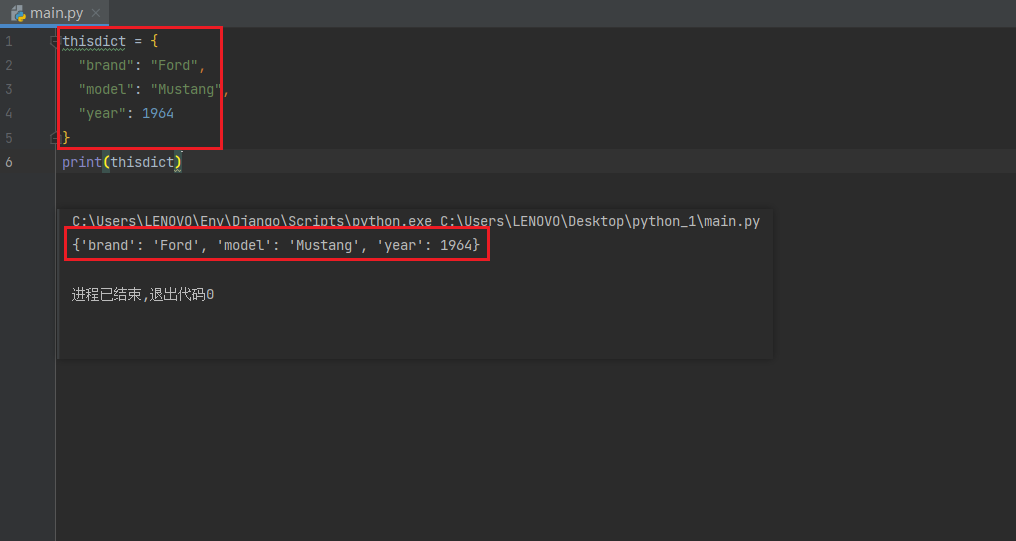Viewport: 1016px width, 541px height.
Task: Click line number 6 in the gutter
Action: click(8, 162)
